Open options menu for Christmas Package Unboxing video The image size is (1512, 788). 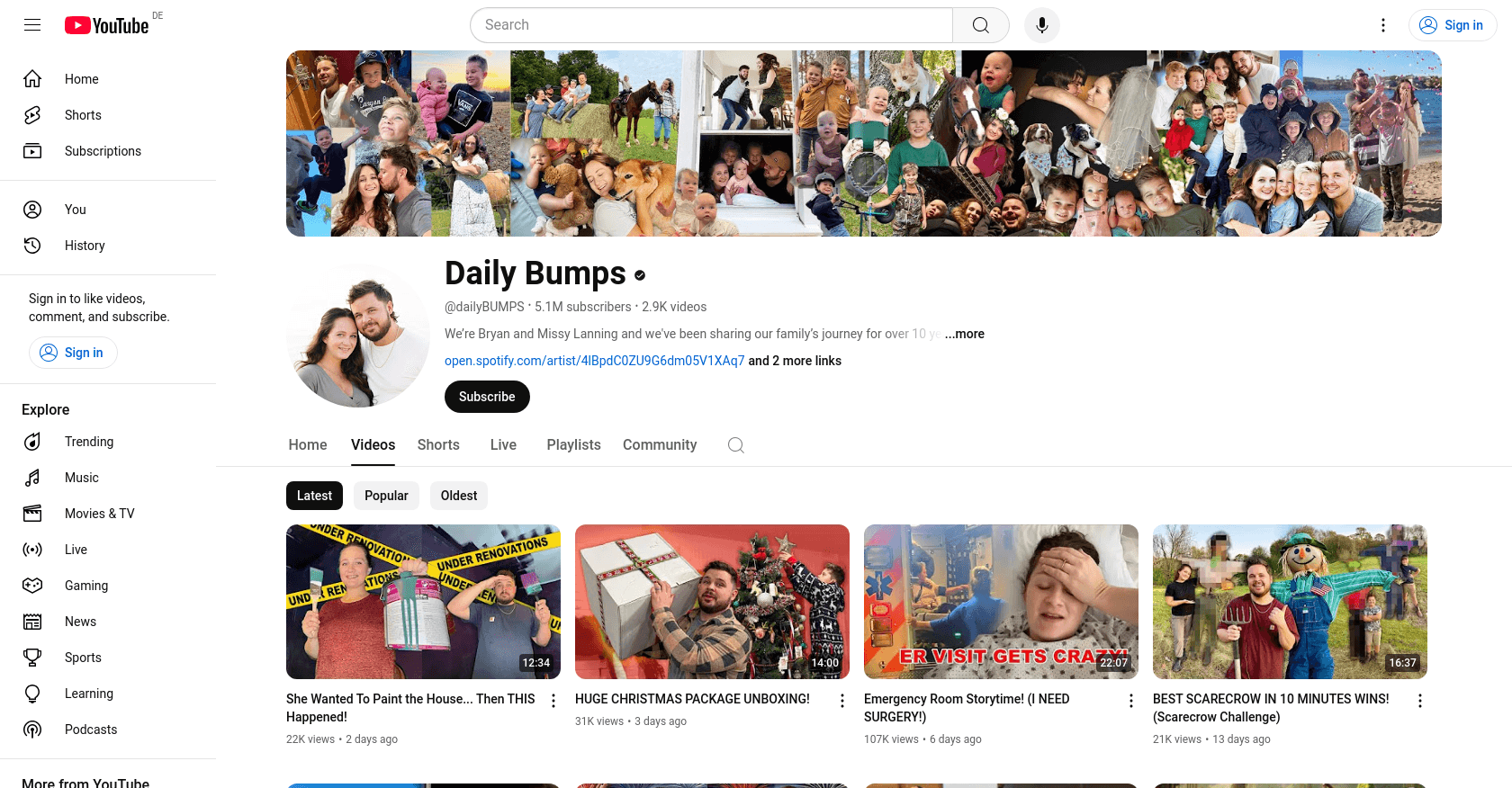click(x=842, y=701)
